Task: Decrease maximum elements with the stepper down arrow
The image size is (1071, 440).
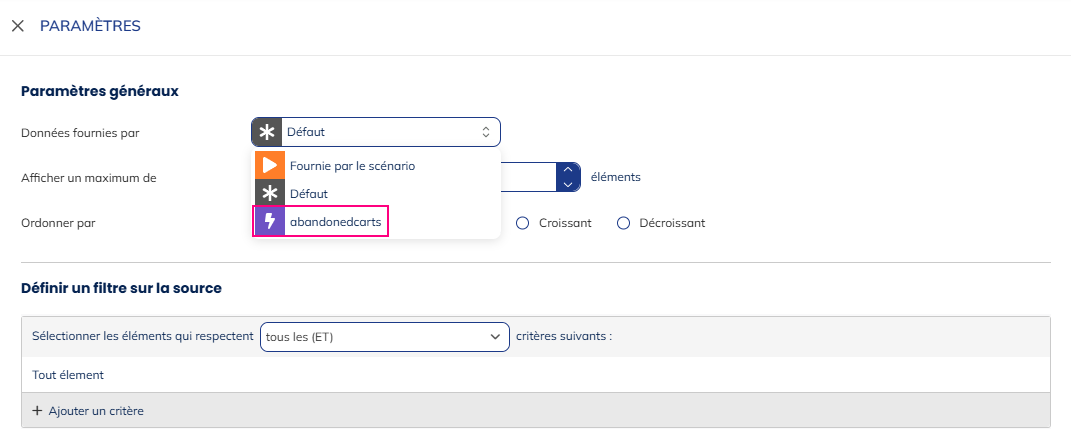Action: [x=568, y=184]
